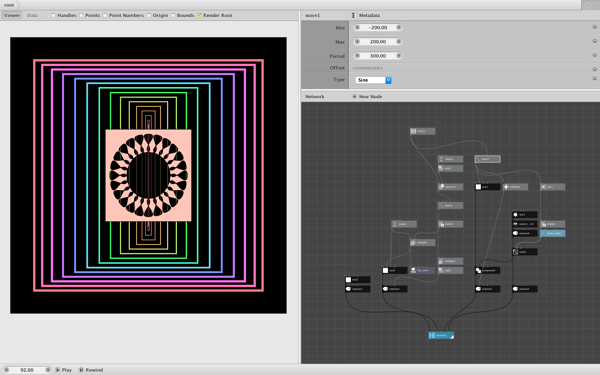This screenshot has height=375, width=600.
Task: Select the scale1 node
Action: (525, 252)
